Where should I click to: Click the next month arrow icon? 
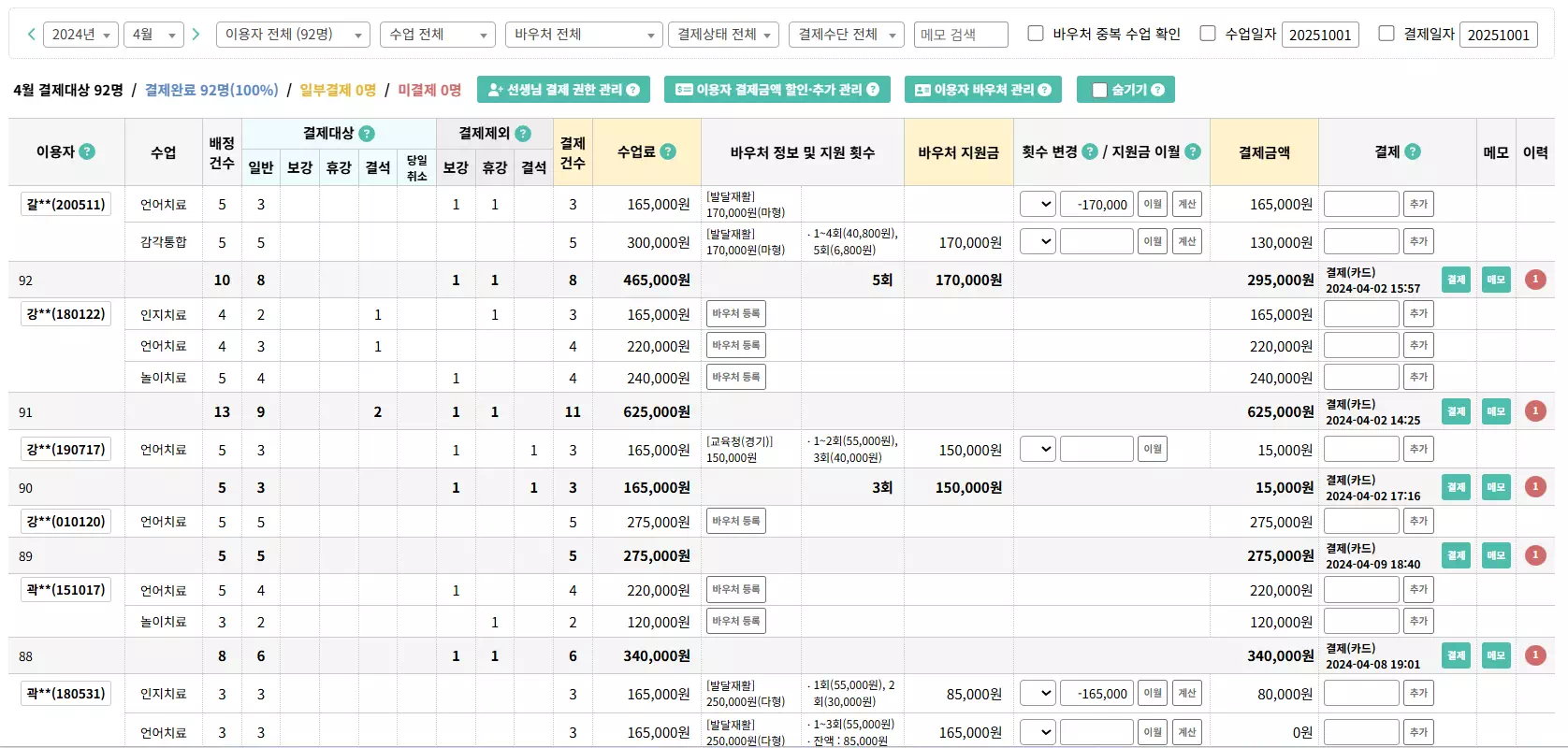[x=196, y=35]
